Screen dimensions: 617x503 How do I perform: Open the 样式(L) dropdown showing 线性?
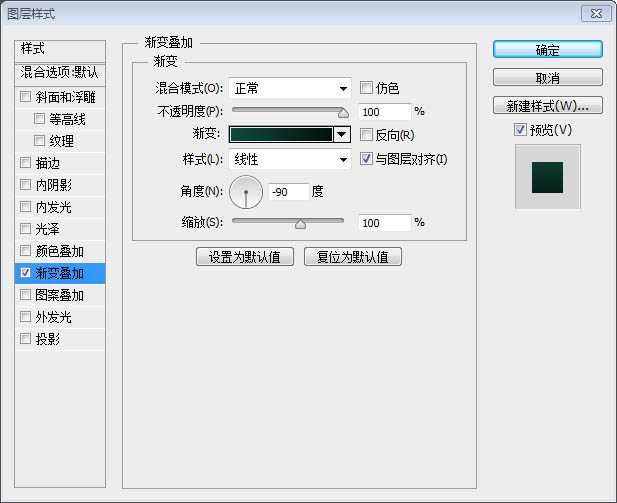pyautogui.click(x=290, y=159)
